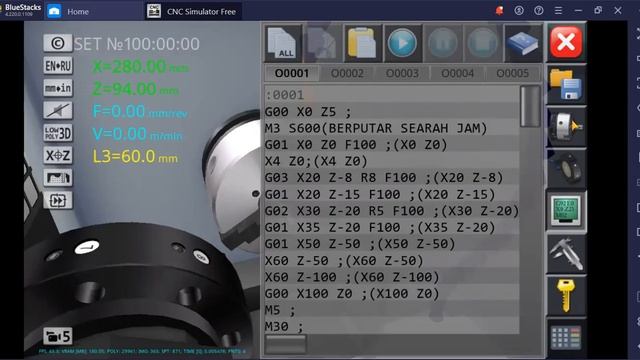The width and height of the screenshot is (640, 360).
Task: Toggle units with mm•in button
Action: point(58,88)
